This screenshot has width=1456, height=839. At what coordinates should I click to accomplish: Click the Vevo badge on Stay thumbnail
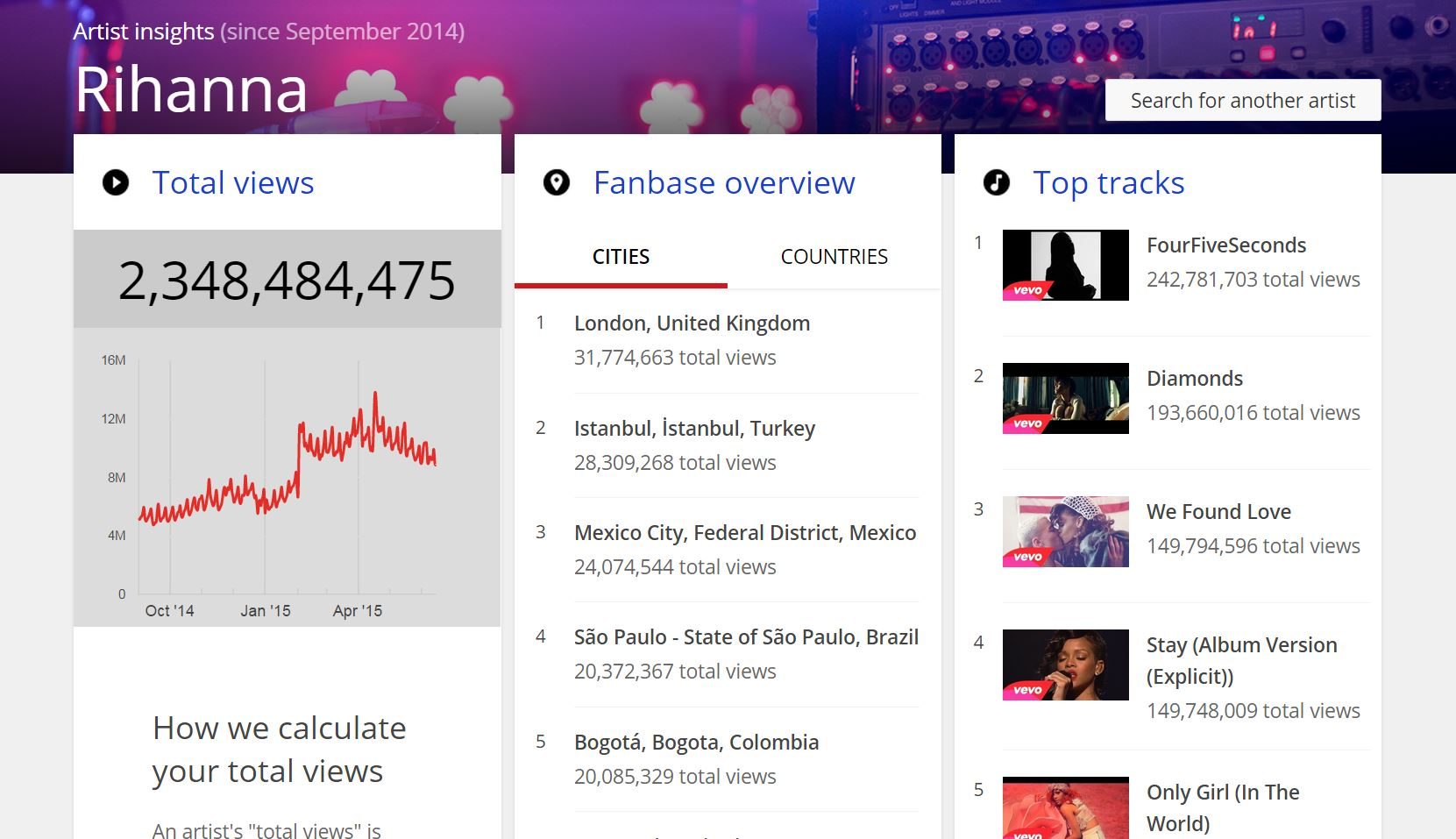(x=1029, y=688)
